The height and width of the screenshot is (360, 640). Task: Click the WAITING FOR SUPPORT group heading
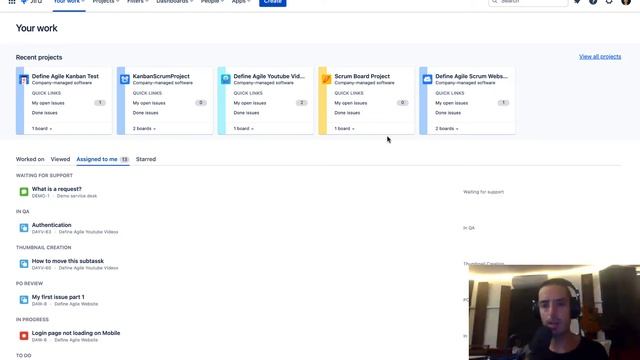coord(44,175)
